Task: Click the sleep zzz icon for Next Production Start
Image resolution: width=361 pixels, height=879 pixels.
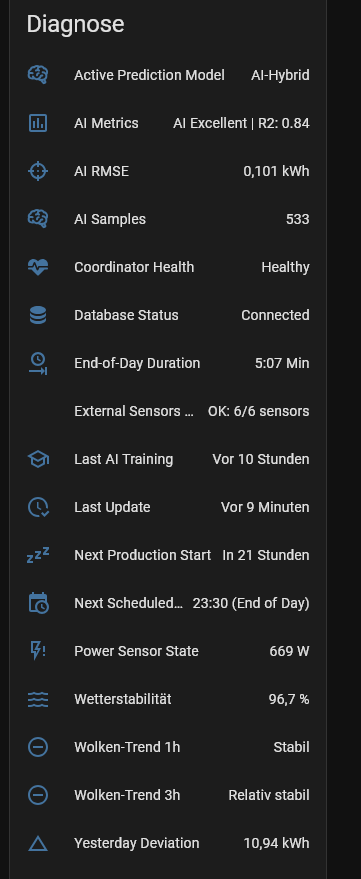Action: click(x=38, y=555)
